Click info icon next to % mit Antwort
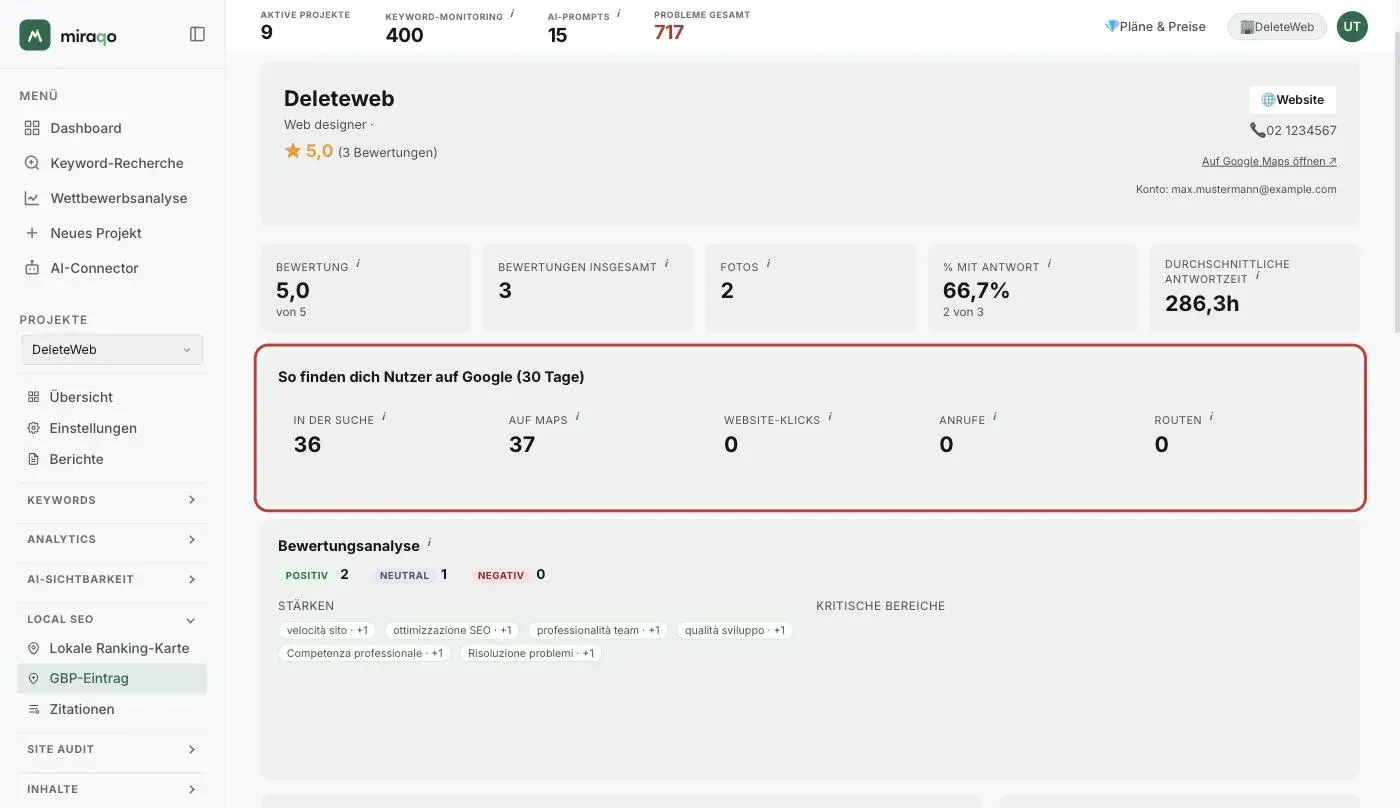The width and height of the screenshot is (1400, 808). (1049, 264)
